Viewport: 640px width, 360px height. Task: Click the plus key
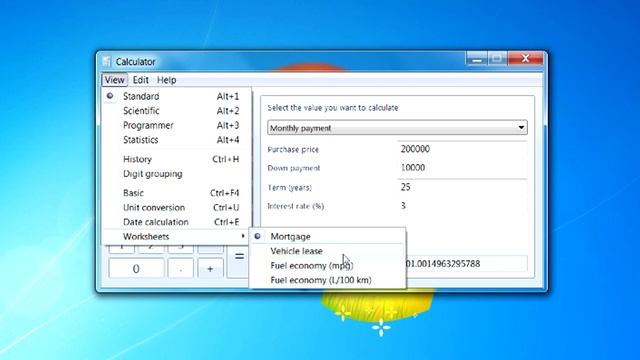(x=210, y=269)
